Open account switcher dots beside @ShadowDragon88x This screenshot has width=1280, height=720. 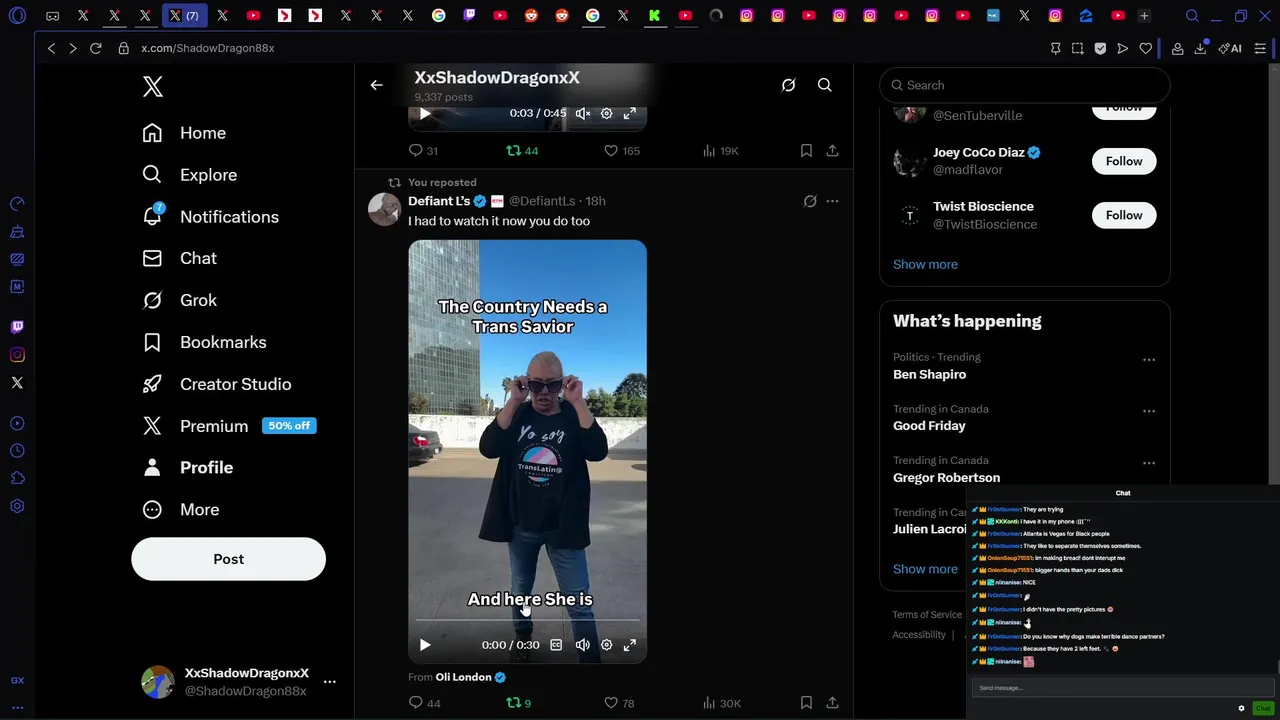[x=330, y=682]
